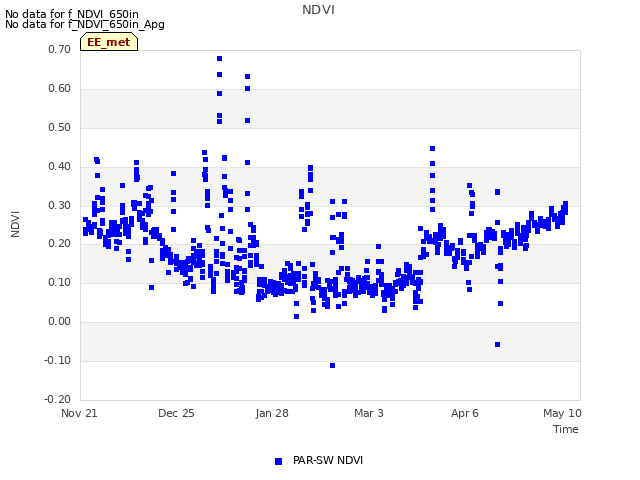
Task: Click the Nov 21 x-axis tick label
Action: pos(79,413)
